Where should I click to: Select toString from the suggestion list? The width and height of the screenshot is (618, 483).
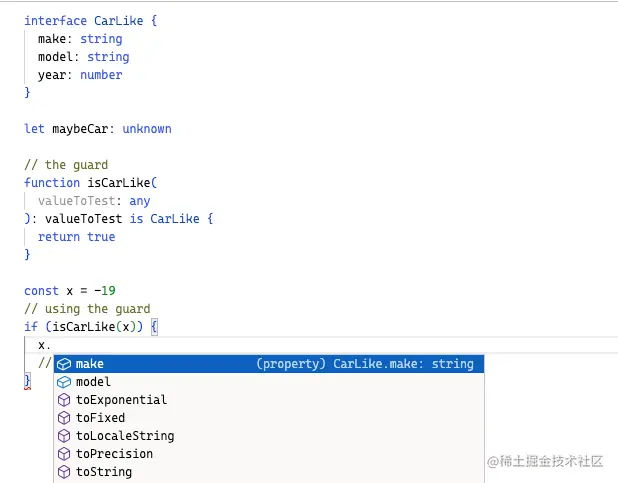(269, 472)
